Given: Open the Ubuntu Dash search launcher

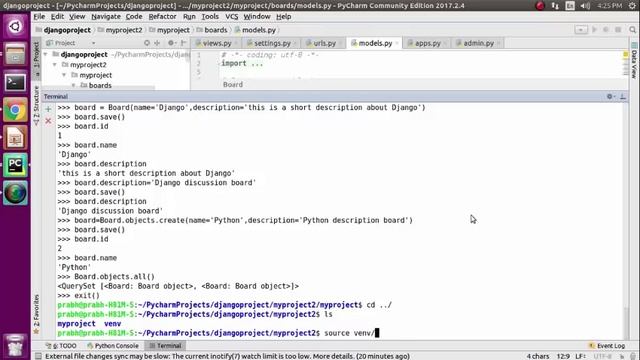Looking at the screenshot, I should tap(15, 27).
